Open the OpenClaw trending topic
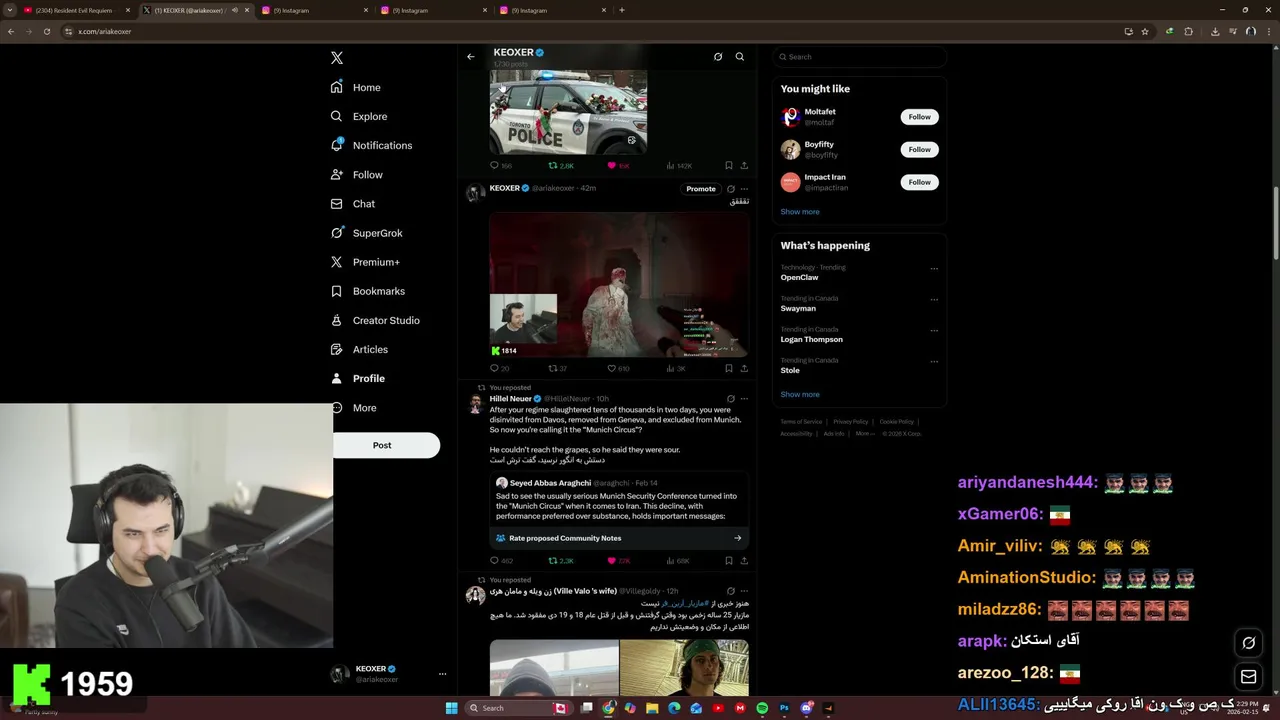 800,277
